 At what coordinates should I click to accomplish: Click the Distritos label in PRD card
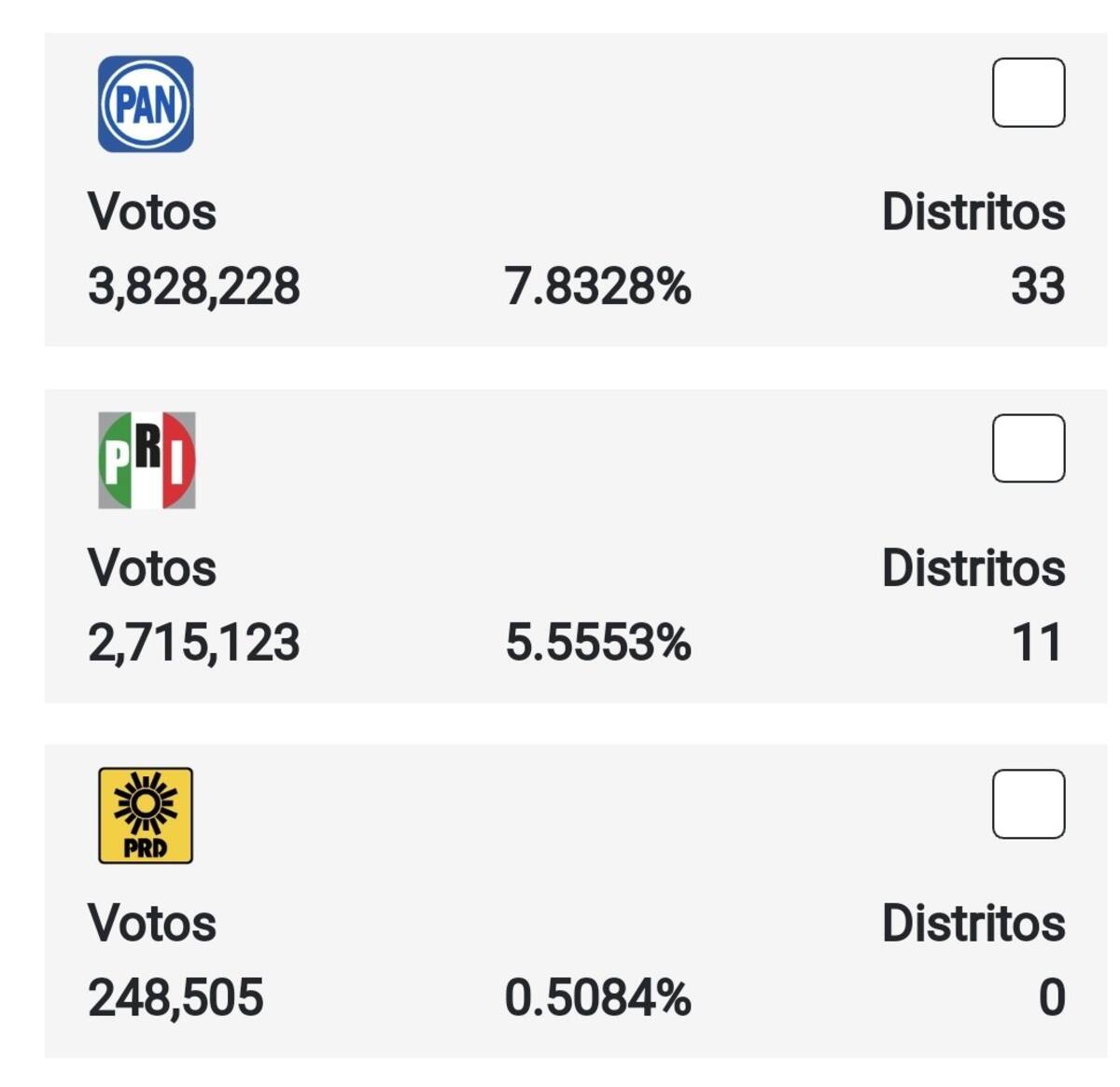click(x=973, y=924)
